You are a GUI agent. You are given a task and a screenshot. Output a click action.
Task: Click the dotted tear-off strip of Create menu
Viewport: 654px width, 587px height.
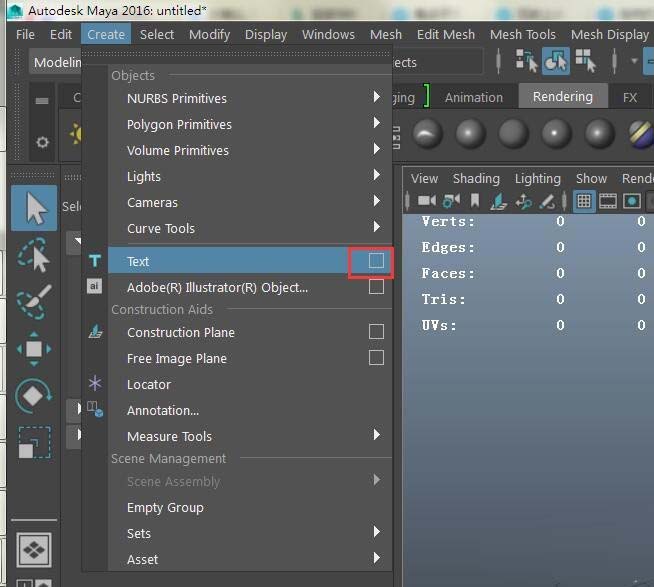236,54
